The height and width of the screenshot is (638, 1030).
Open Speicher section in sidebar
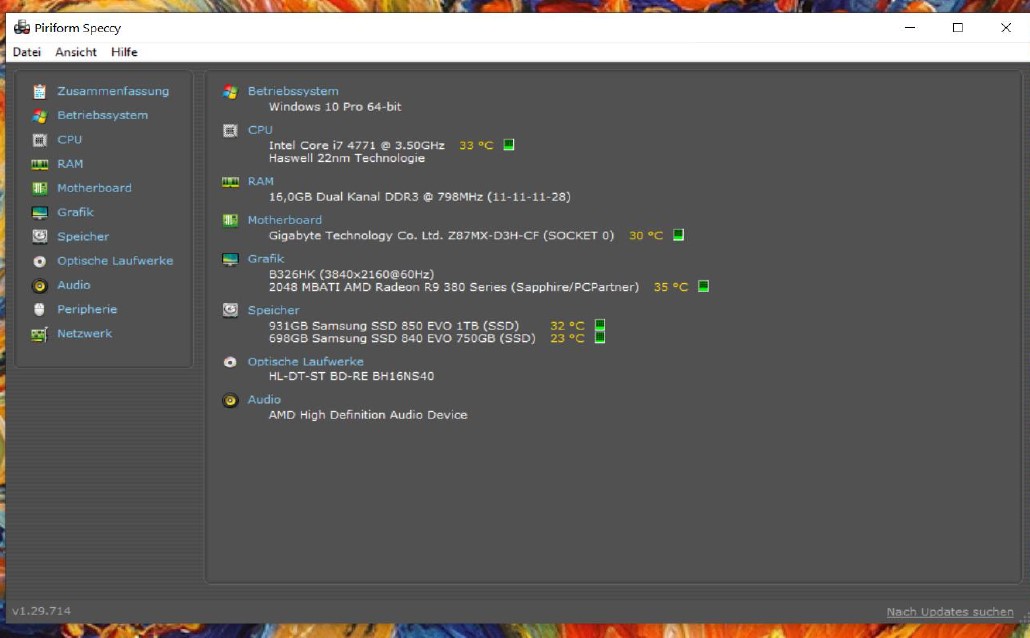coord(83,237)
